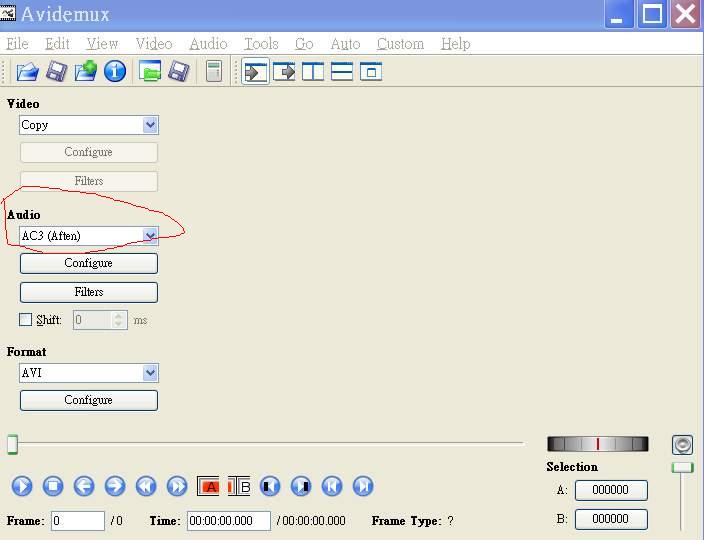
Task: Choose separate window preview icon
Action: point(371,71)
